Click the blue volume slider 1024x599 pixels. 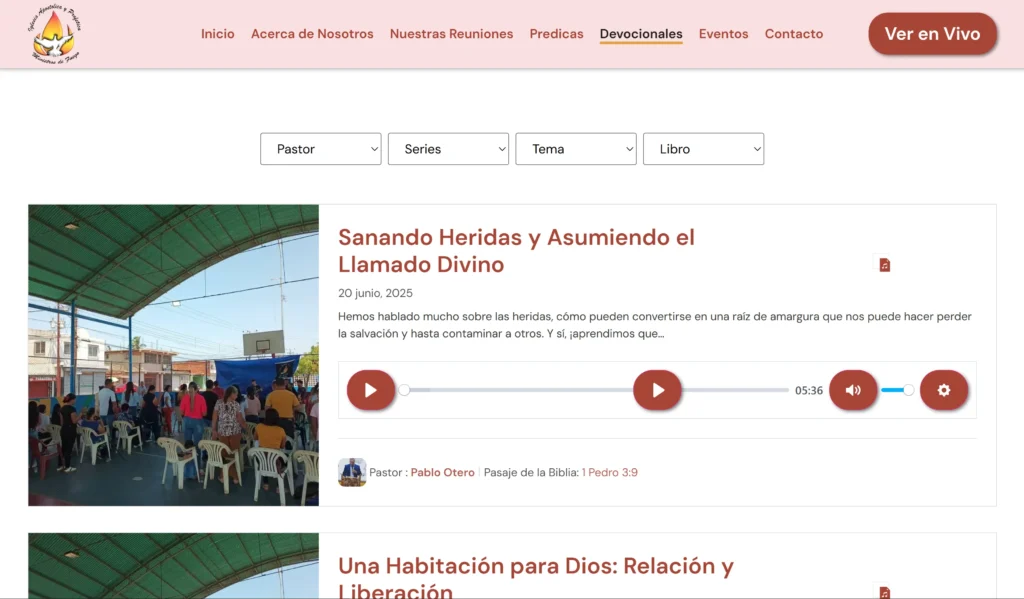pyautogui.click(x=895, y=390)
